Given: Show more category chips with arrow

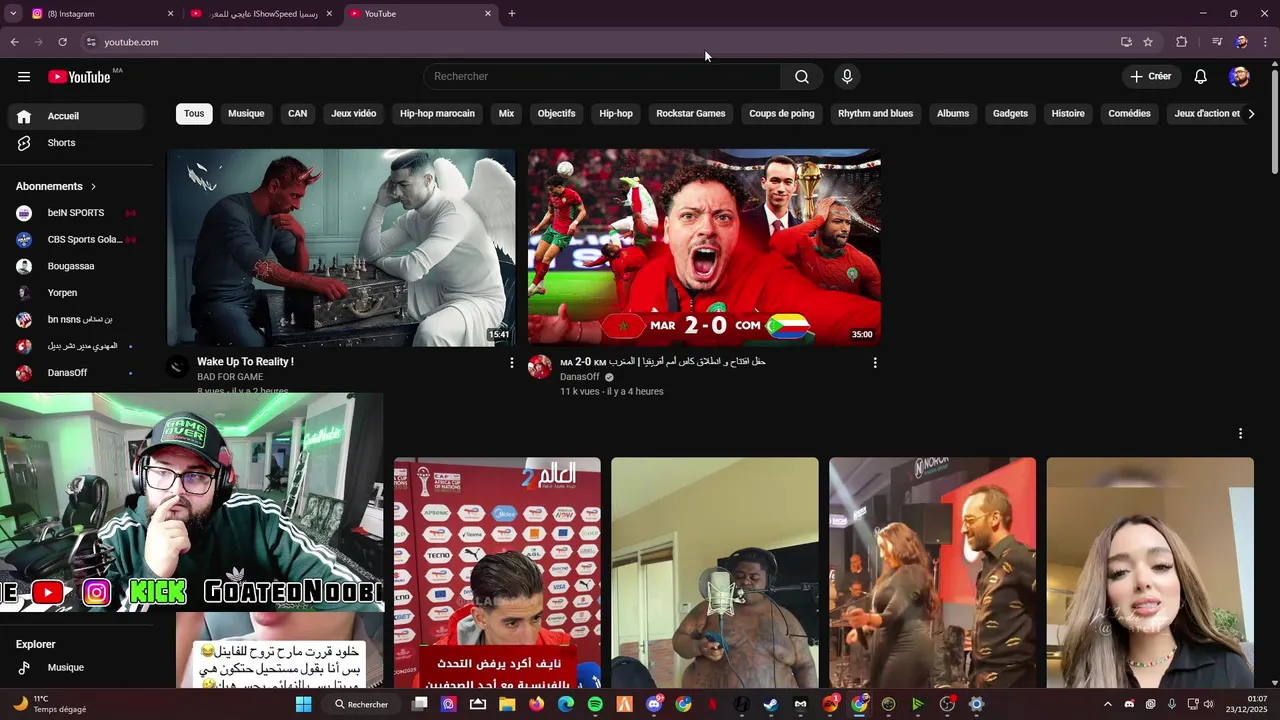Looking at the screenshot, I should (x=1251, y=114).
